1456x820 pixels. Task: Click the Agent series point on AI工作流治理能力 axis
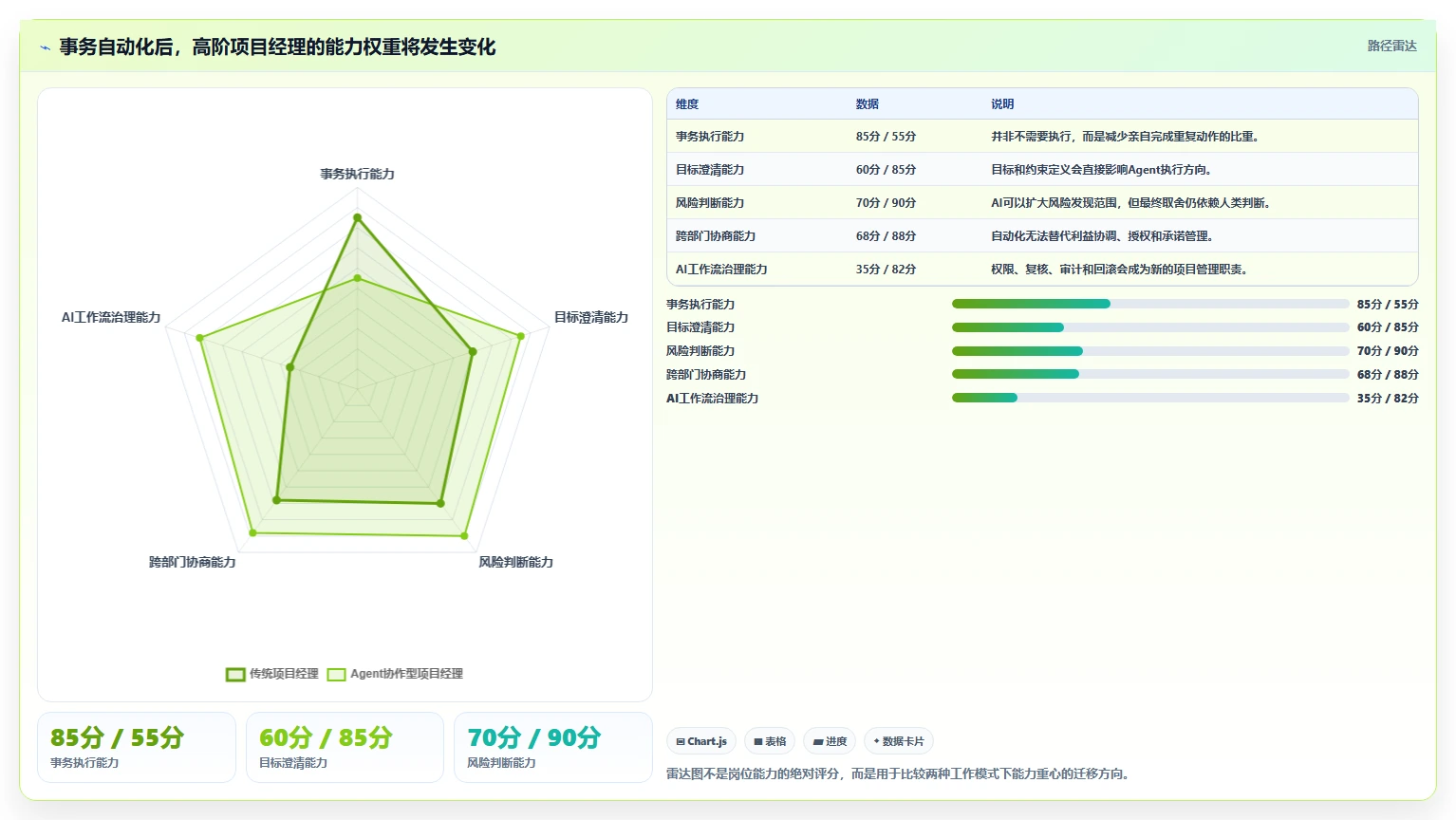pos(199,338)
